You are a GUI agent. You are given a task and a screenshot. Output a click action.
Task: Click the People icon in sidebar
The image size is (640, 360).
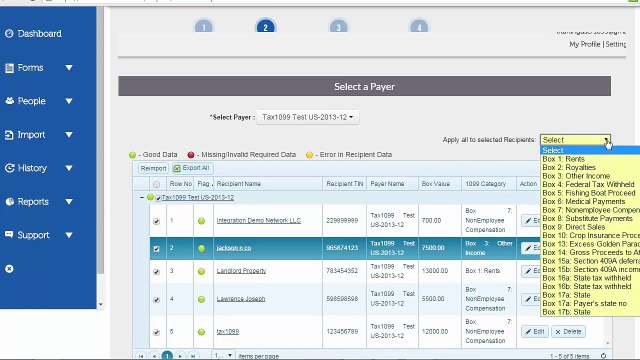9,101
